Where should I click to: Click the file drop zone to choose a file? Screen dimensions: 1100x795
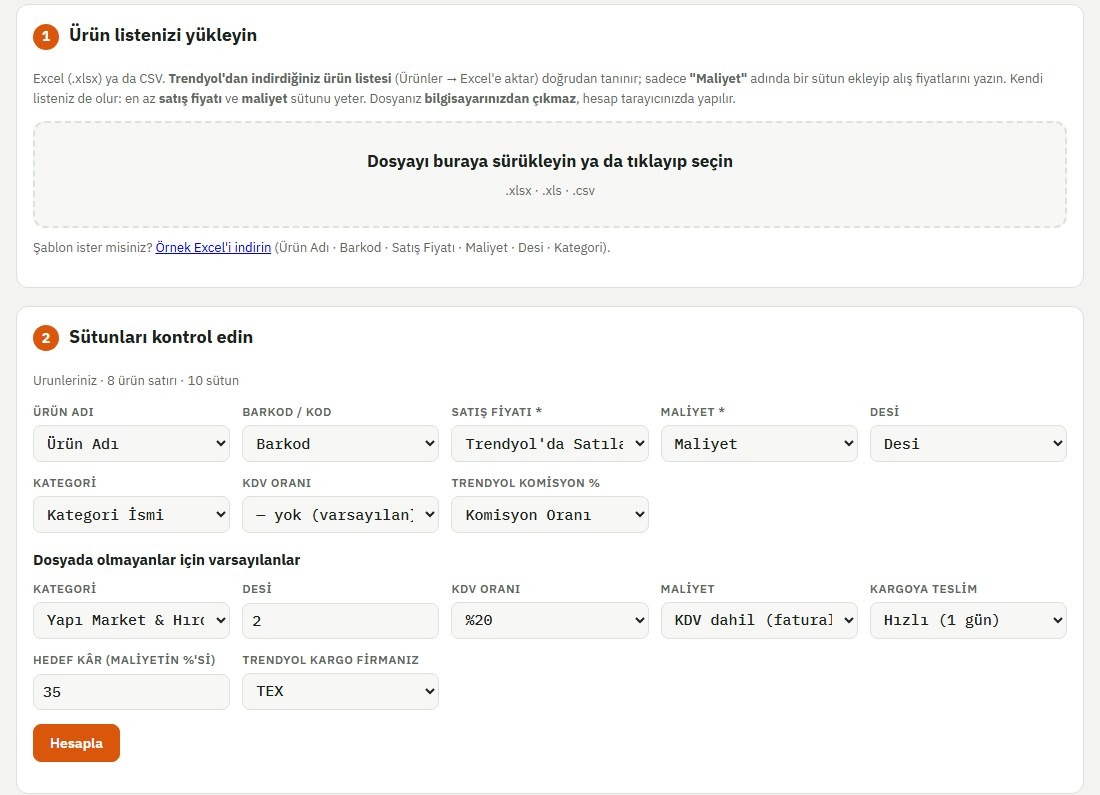(x=550, y=174)
